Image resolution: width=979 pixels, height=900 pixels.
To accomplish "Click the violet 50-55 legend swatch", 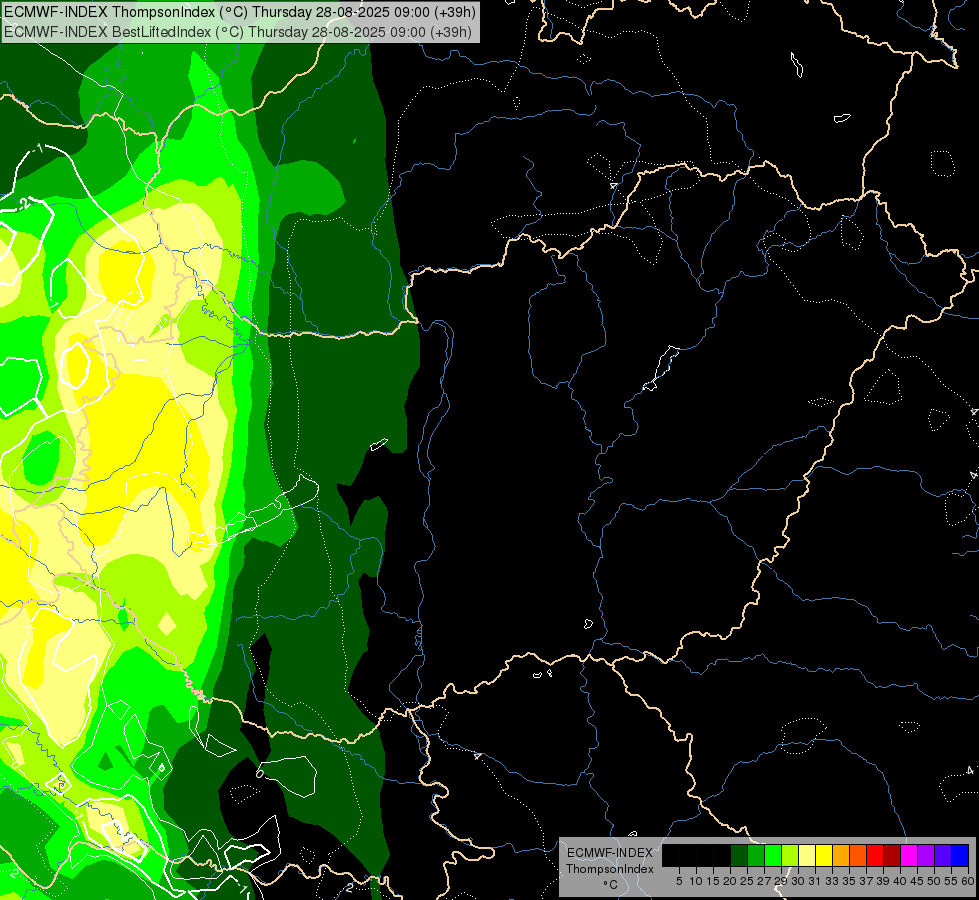I will click(943, 855).
